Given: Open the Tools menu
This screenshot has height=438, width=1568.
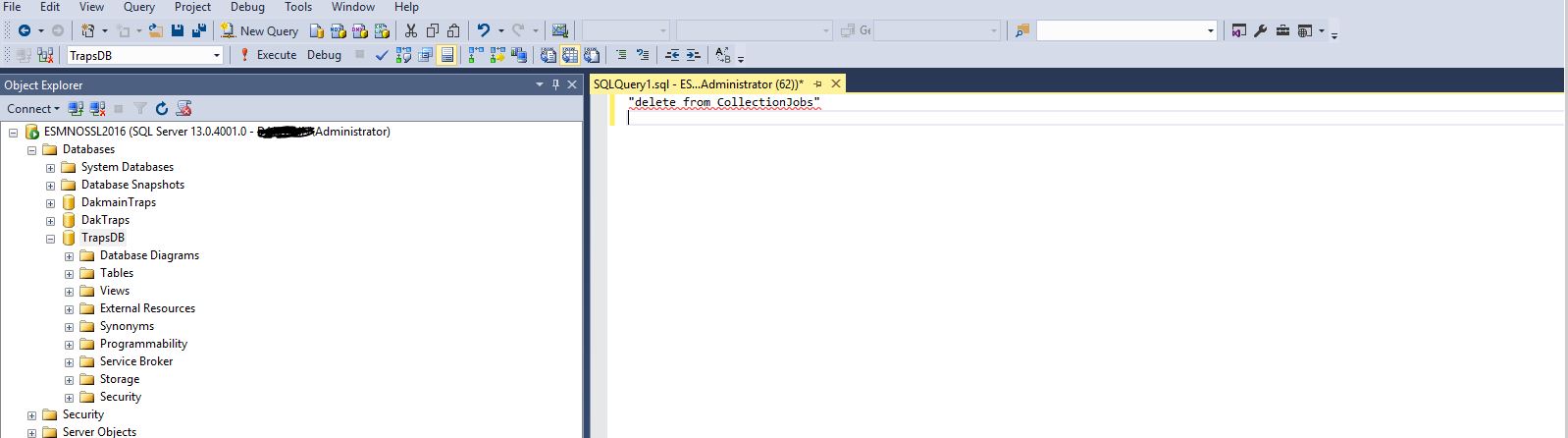Looking at the screenshot, I should [x=298, y=7].
